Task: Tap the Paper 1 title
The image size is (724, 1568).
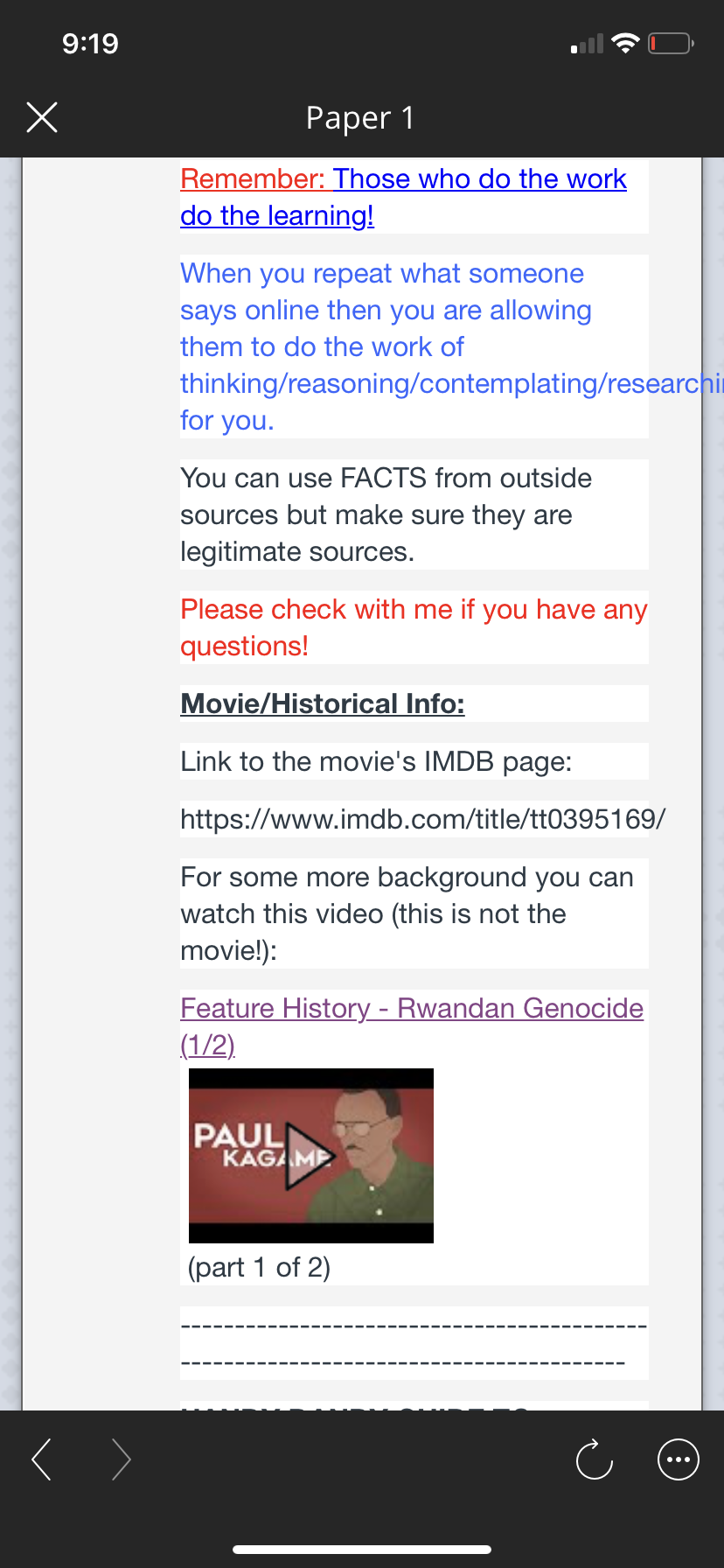Action: pos(360,117)
